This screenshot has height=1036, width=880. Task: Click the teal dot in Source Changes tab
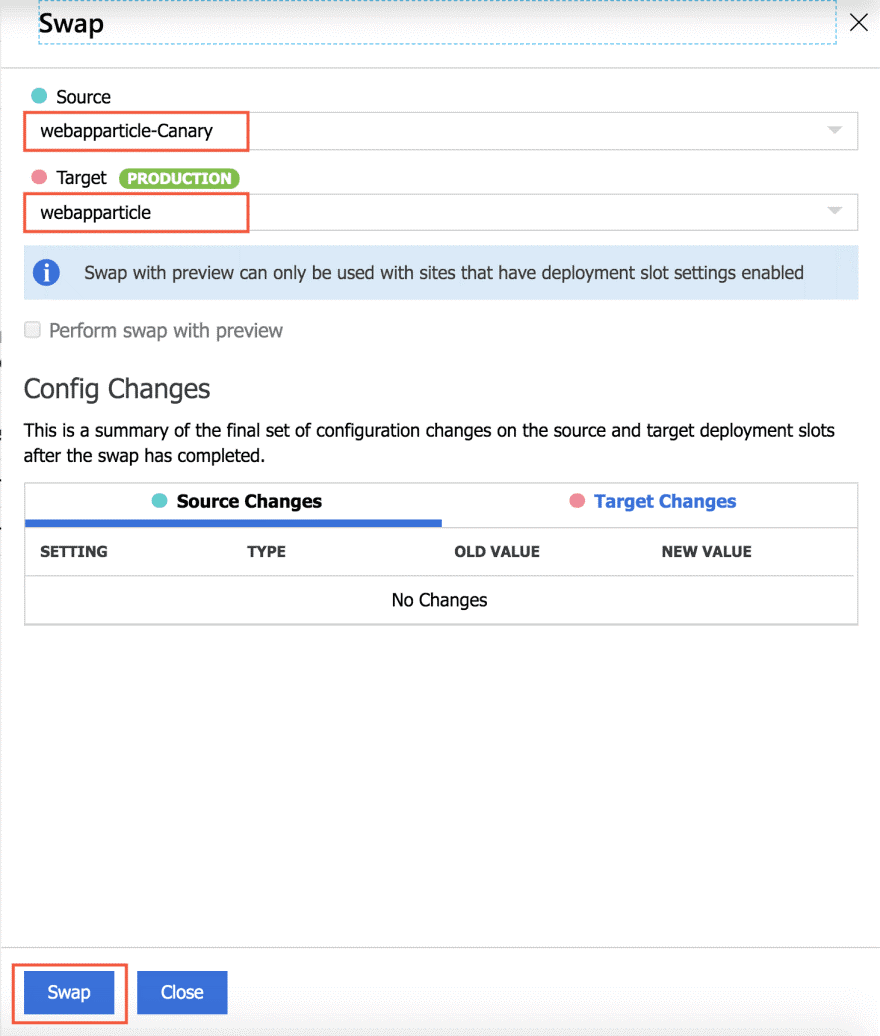click(x=159, y=501)
